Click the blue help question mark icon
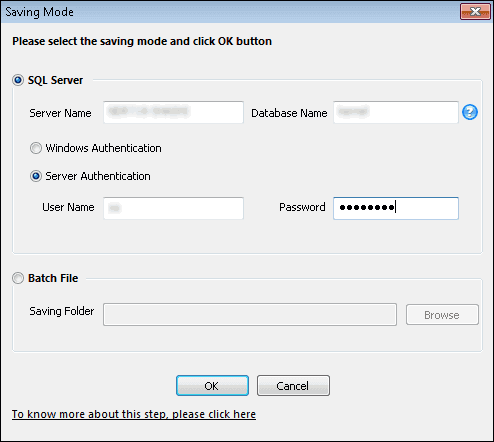Image resolution: width=494 pixels, height=442 pixels. 470,112
